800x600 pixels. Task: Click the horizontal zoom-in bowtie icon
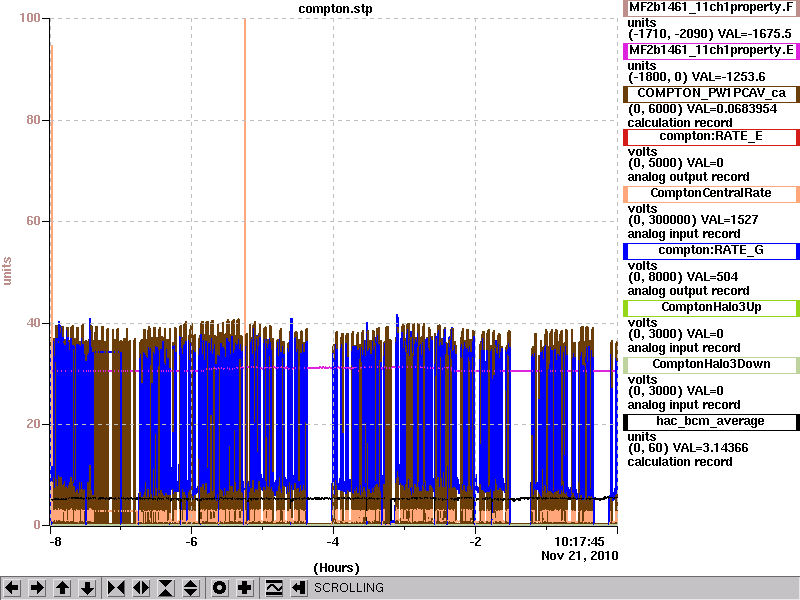(116, 588)
